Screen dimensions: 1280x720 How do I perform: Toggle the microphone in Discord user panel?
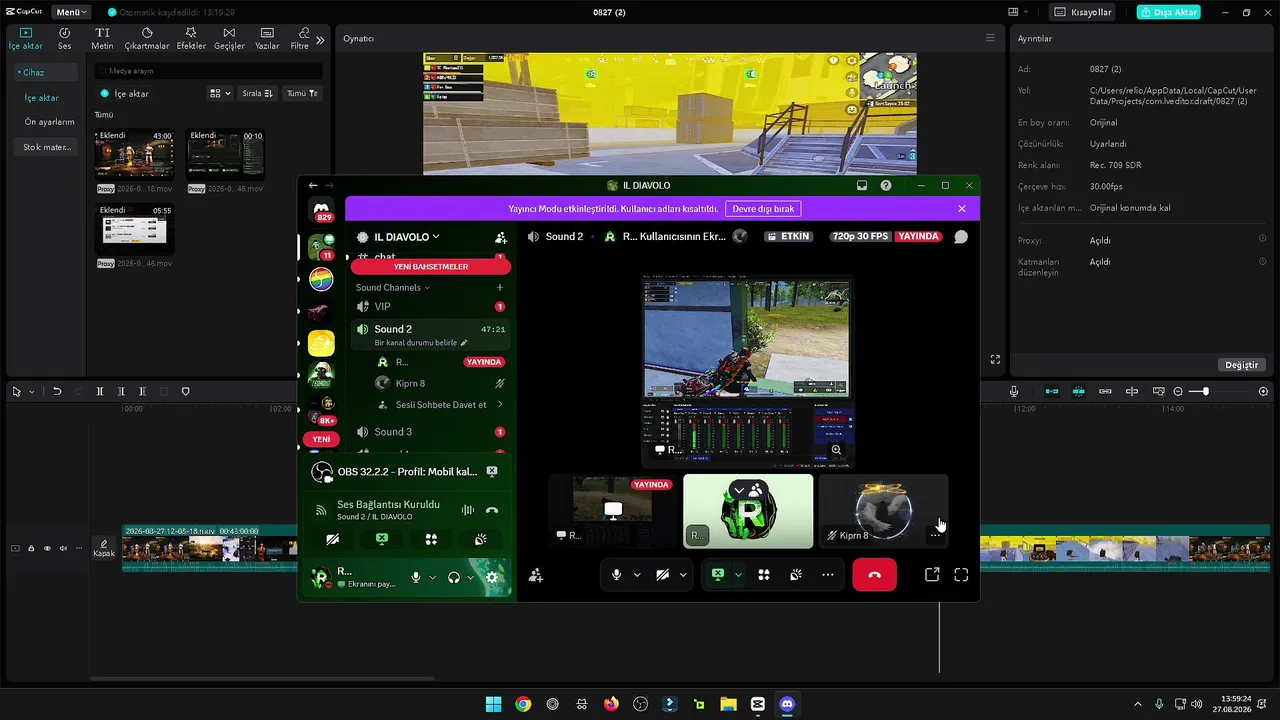click(416, 577)
